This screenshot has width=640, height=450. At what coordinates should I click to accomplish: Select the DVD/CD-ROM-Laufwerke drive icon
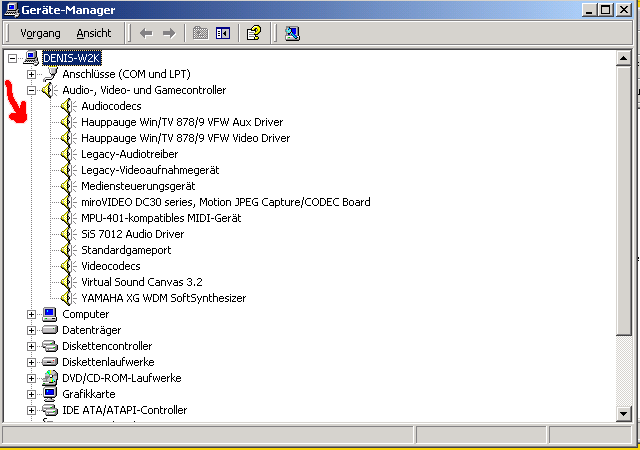[50, 378]
